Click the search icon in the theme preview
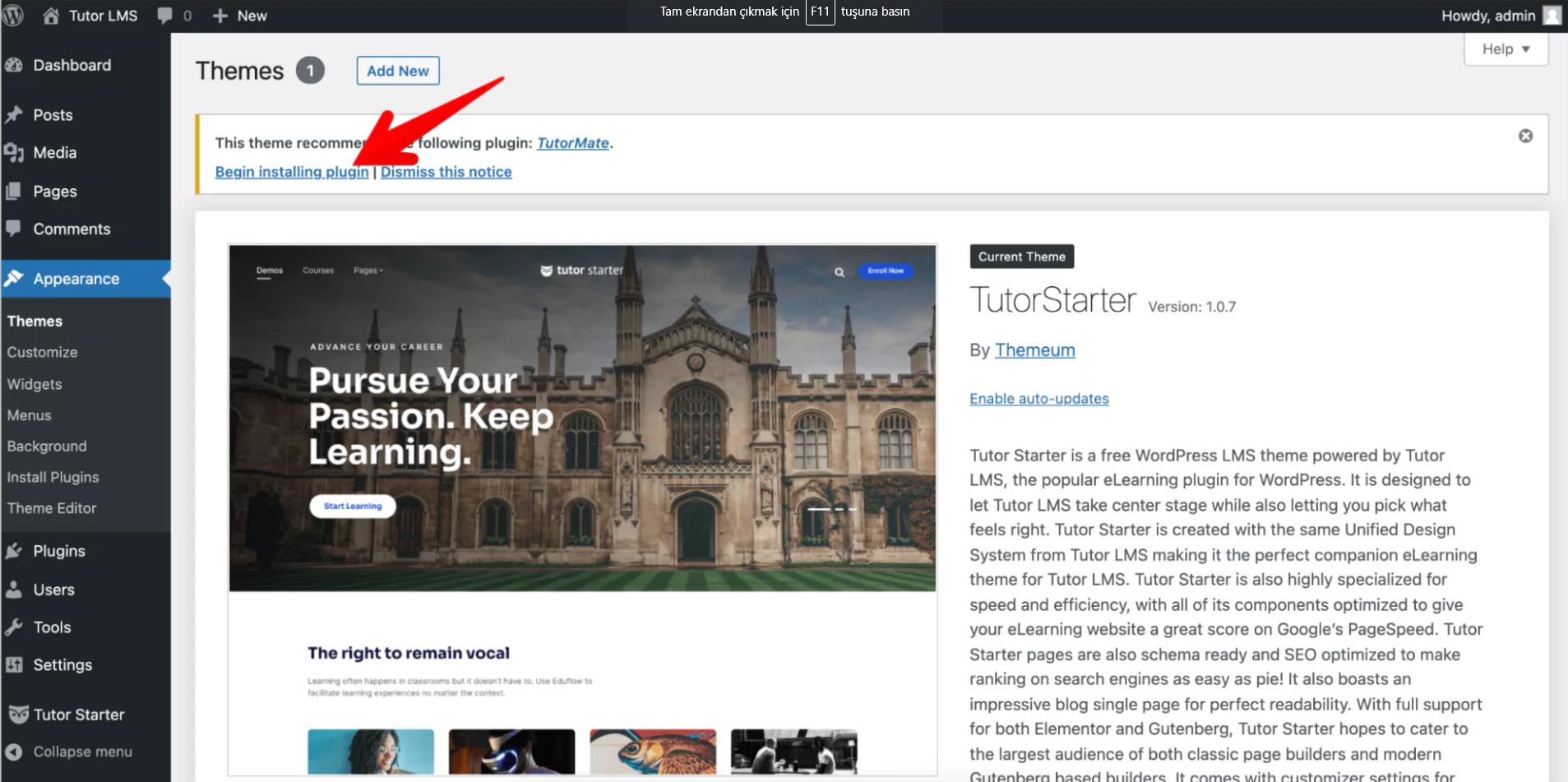 pyautogui.click(x=840, y=271)
